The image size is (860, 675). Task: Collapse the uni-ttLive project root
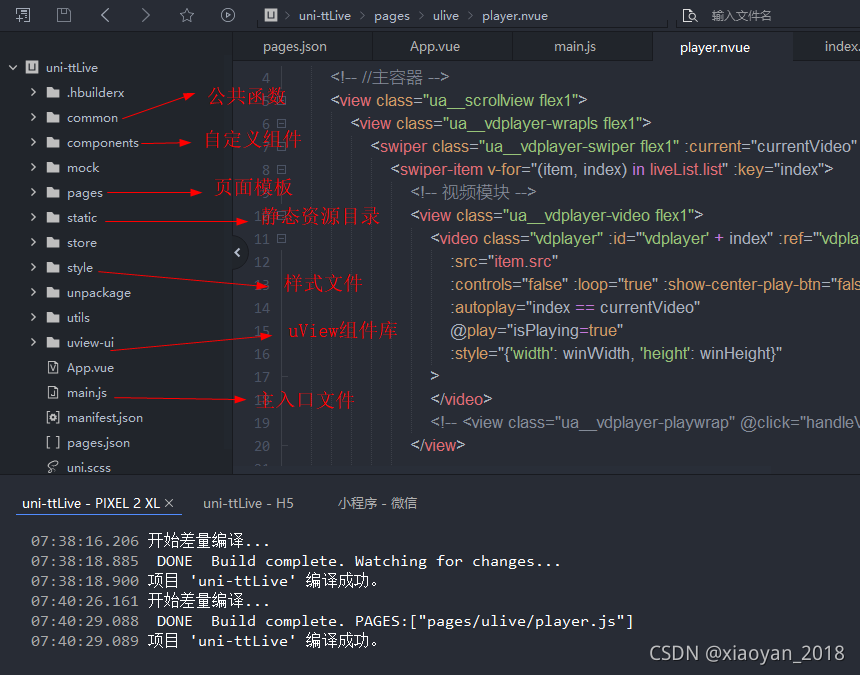point(13,67)
